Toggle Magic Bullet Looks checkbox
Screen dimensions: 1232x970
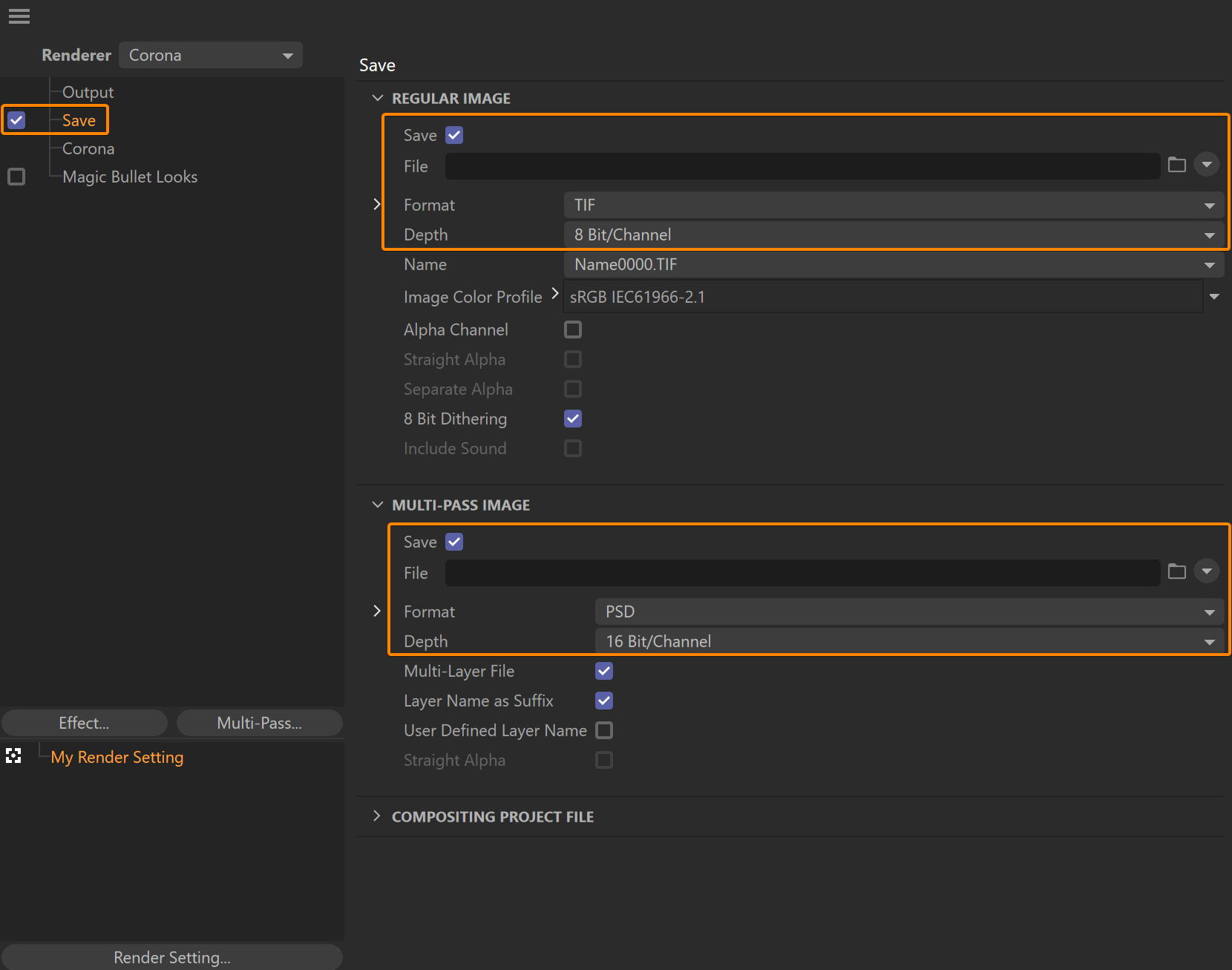(16, 177)
